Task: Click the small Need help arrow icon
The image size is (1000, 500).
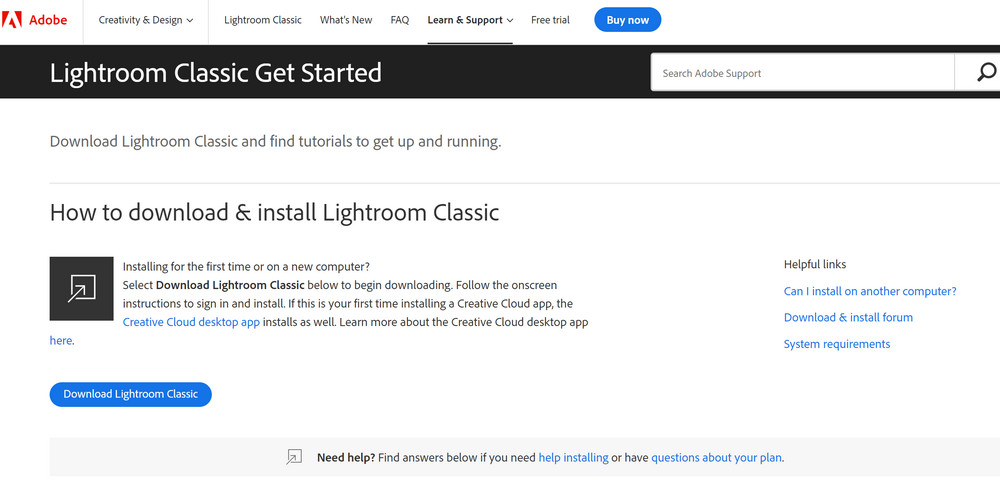Action: click(294, 457)
